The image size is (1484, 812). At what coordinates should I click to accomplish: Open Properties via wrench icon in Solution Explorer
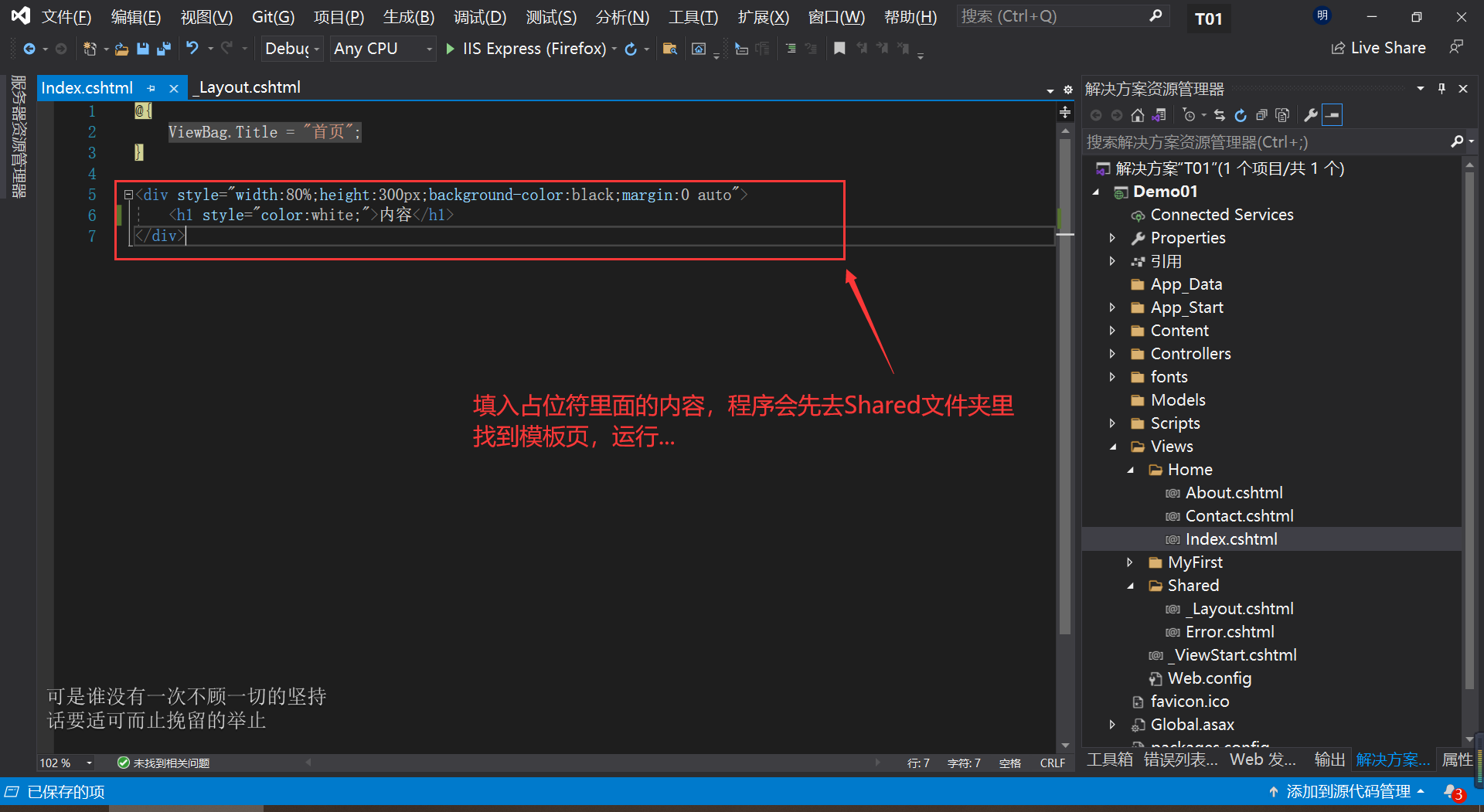coord(1311,115)
